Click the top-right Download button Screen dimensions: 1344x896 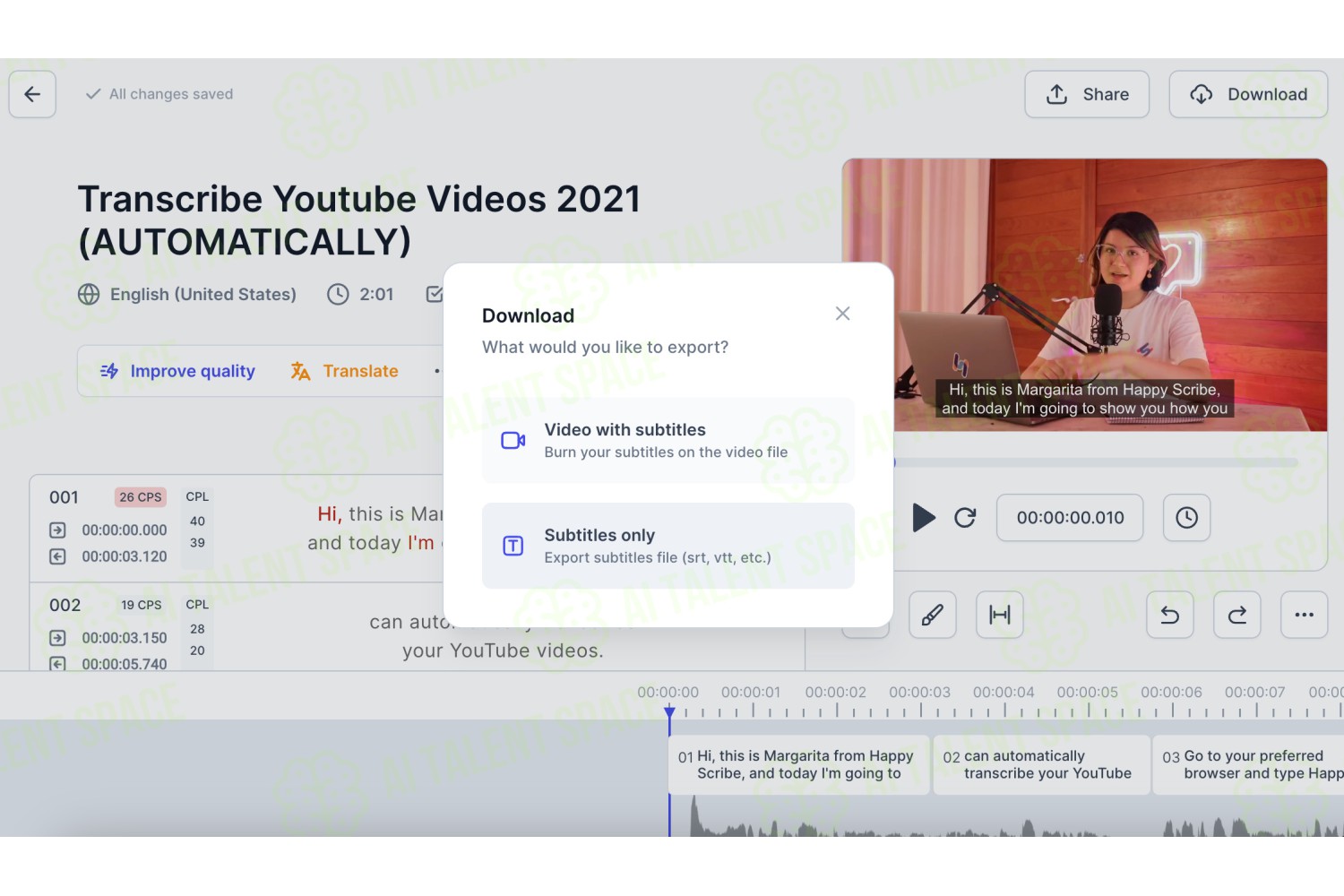(x=1248, y=94)
